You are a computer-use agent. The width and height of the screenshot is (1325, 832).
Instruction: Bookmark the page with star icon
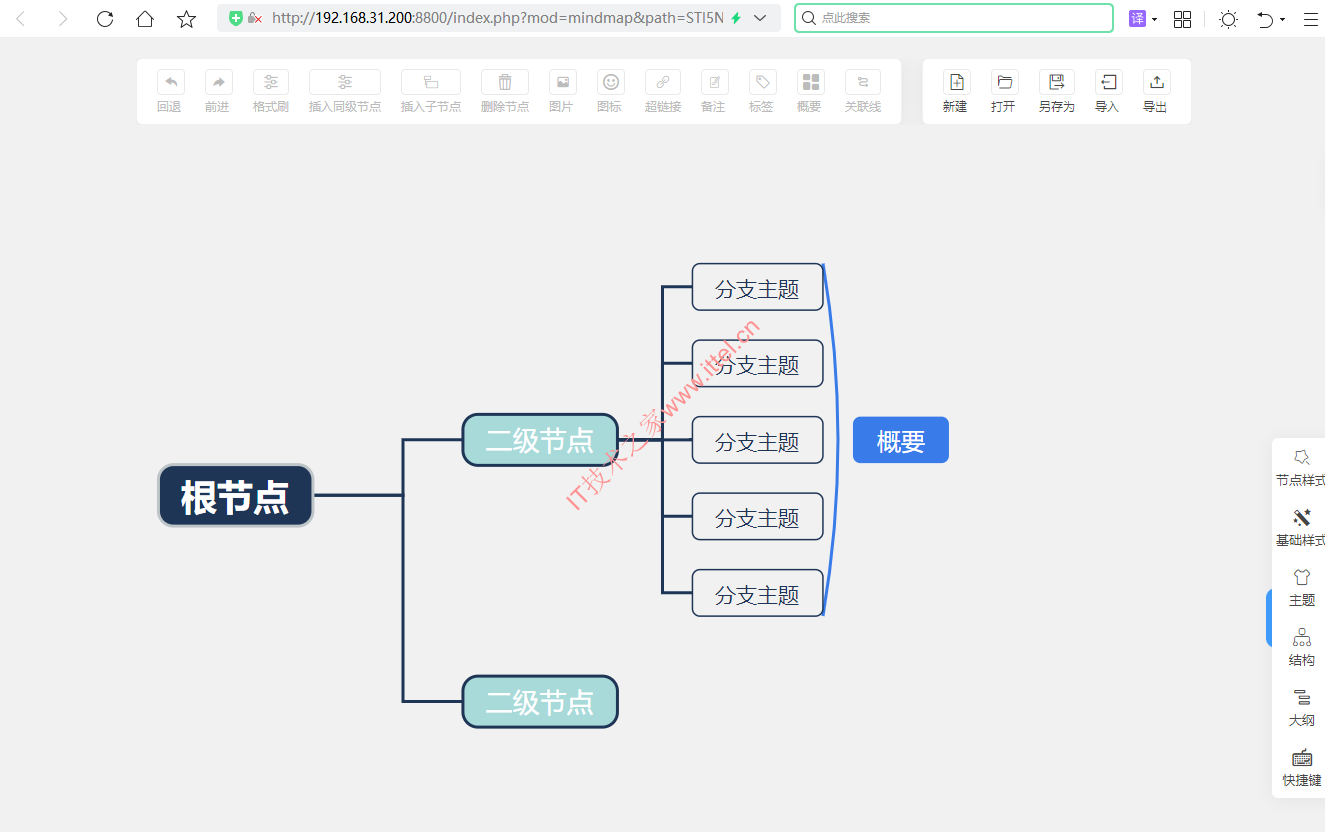186,18
